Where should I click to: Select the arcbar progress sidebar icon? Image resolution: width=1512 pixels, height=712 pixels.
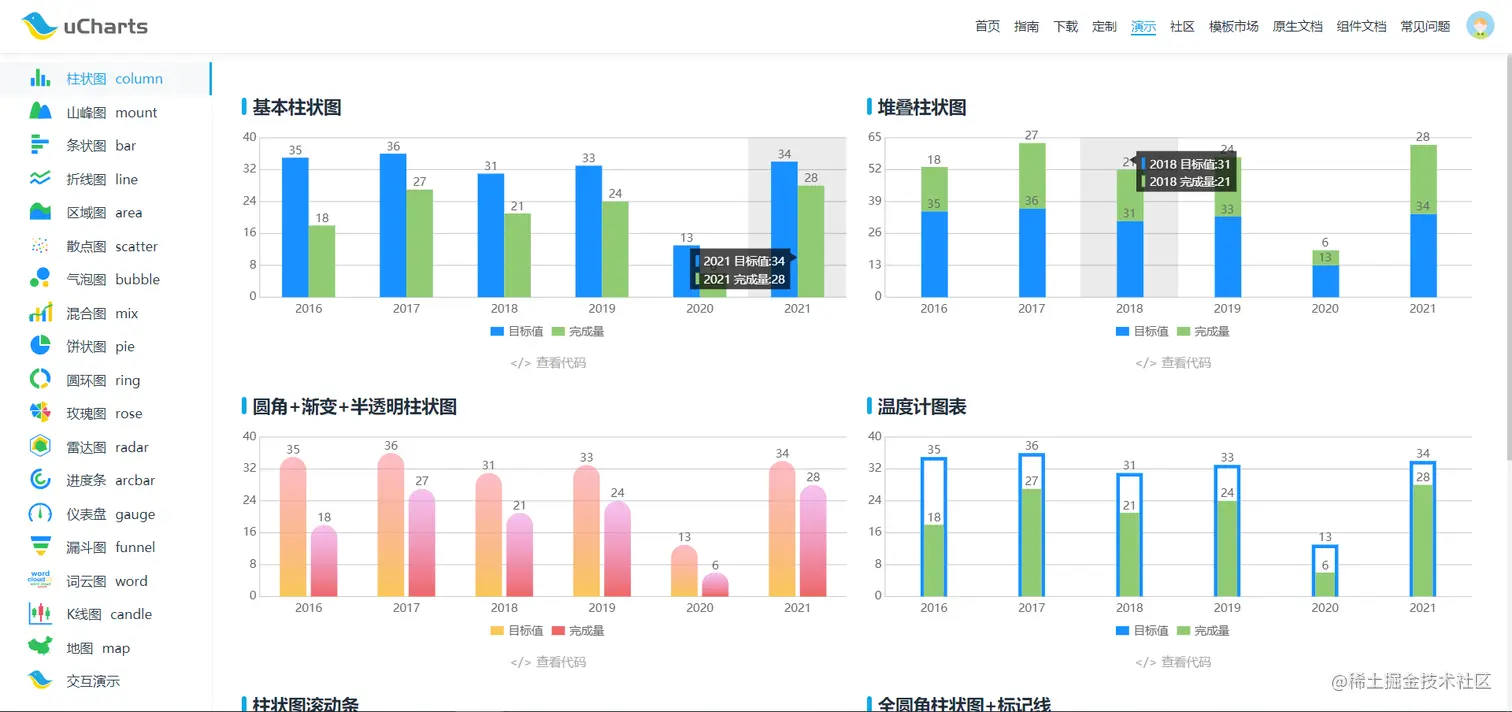[40, 480]
